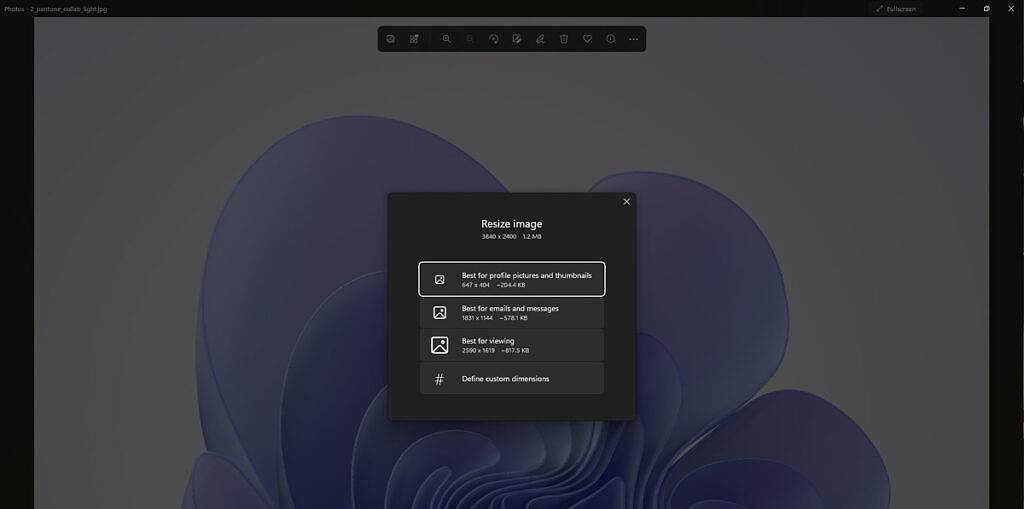This screenshot has width=1024, height=509.
Task: Open 'Define custom dimensions' option
Action: [511, 379]
